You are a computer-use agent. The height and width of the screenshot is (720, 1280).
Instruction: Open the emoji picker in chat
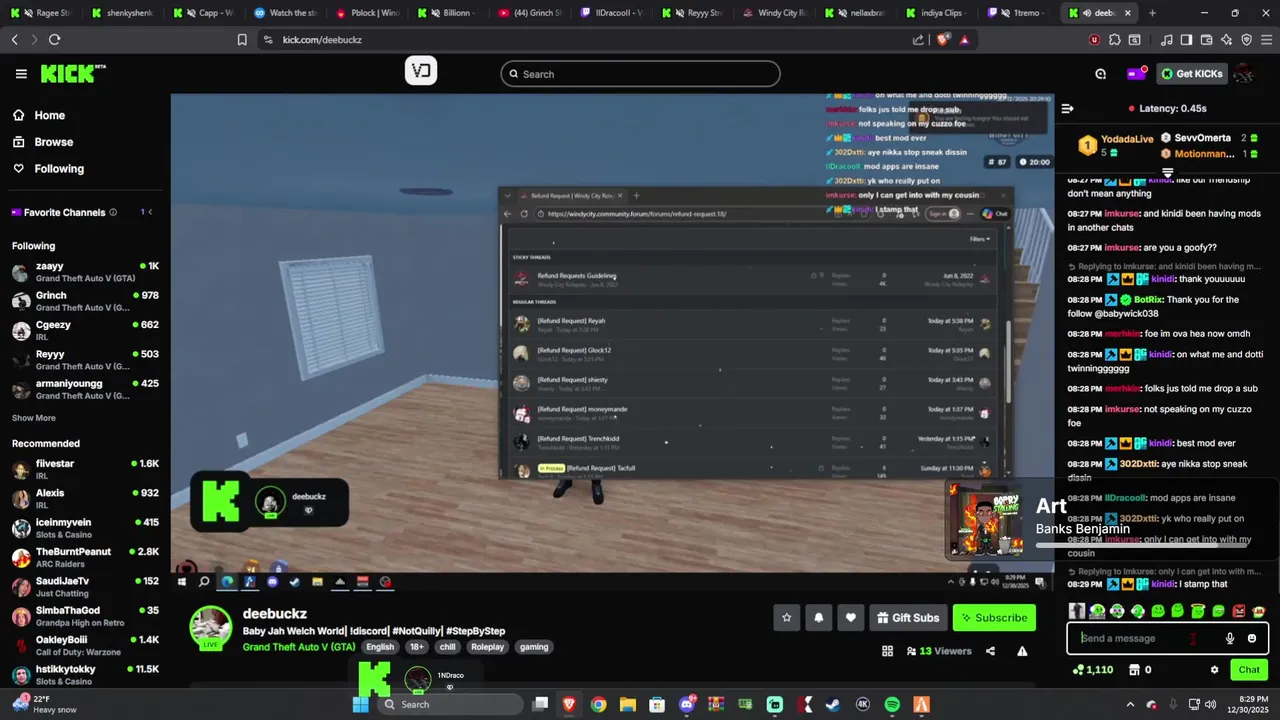pos(1252,638)
